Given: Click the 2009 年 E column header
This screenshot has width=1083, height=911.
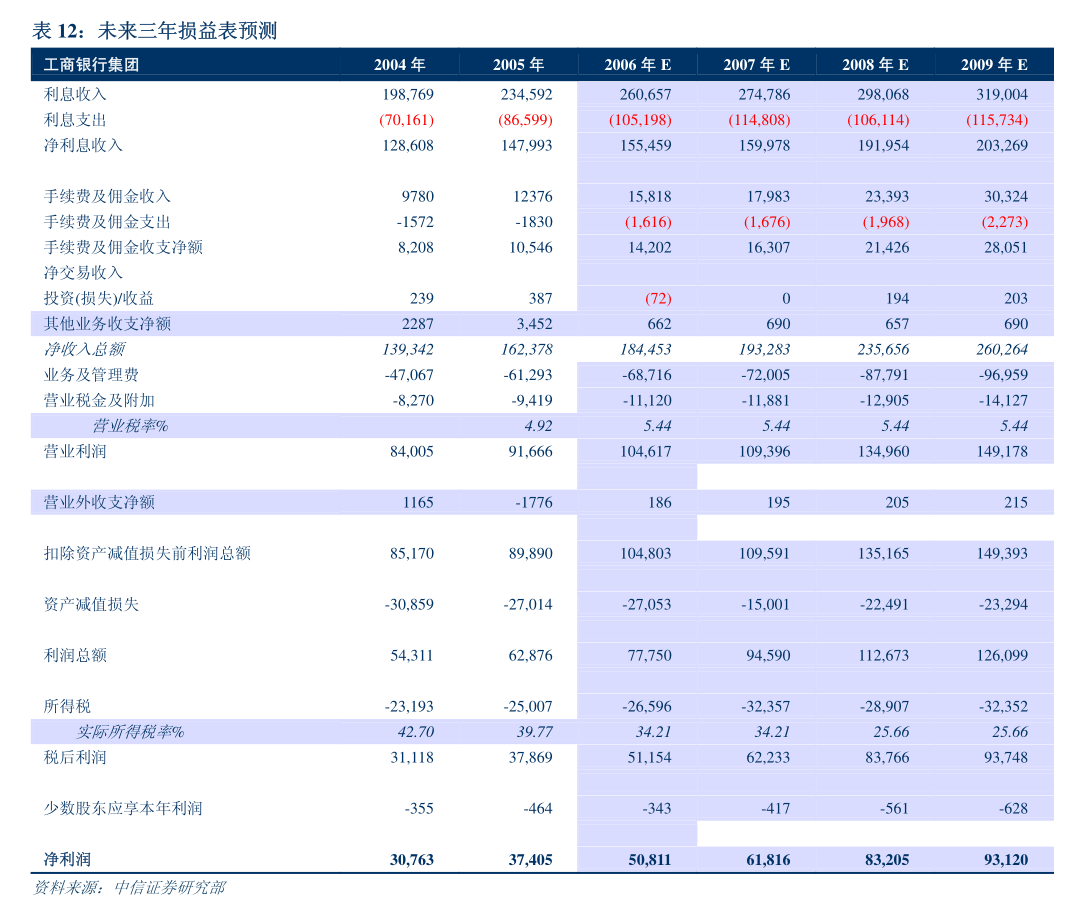Looking at the screenshot, I should (994, 65).
